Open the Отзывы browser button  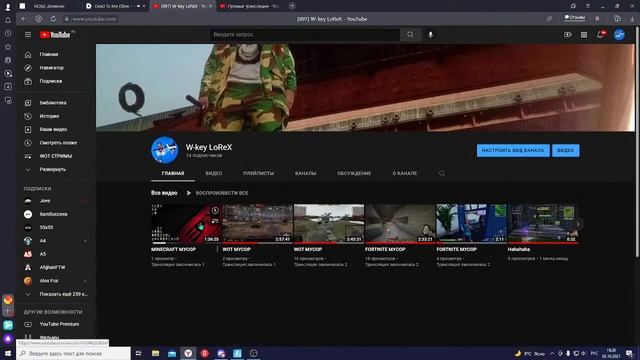tap(575, 18)
